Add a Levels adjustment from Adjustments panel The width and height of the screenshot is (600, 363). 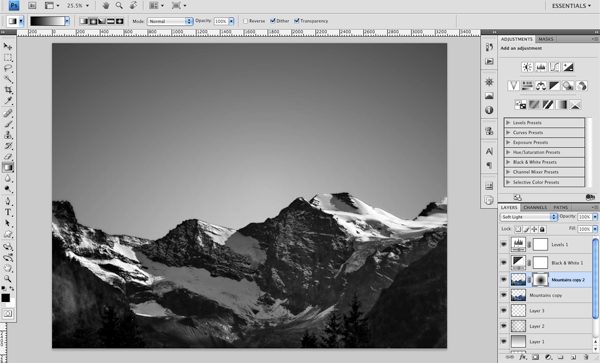click(541, 67)
